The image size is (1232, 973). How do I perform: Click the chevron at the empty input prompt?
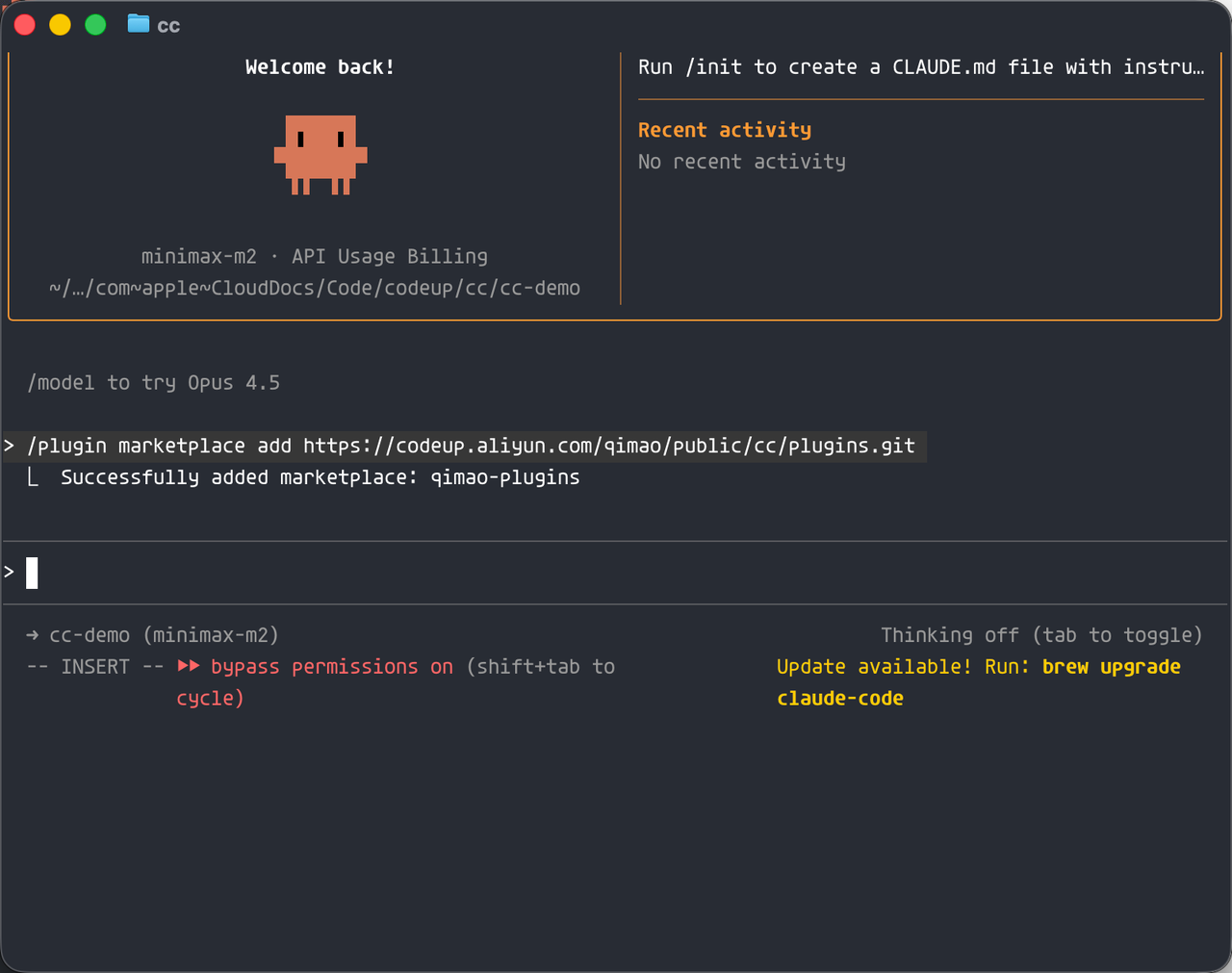pyautogui.click(x=10, y=573)
